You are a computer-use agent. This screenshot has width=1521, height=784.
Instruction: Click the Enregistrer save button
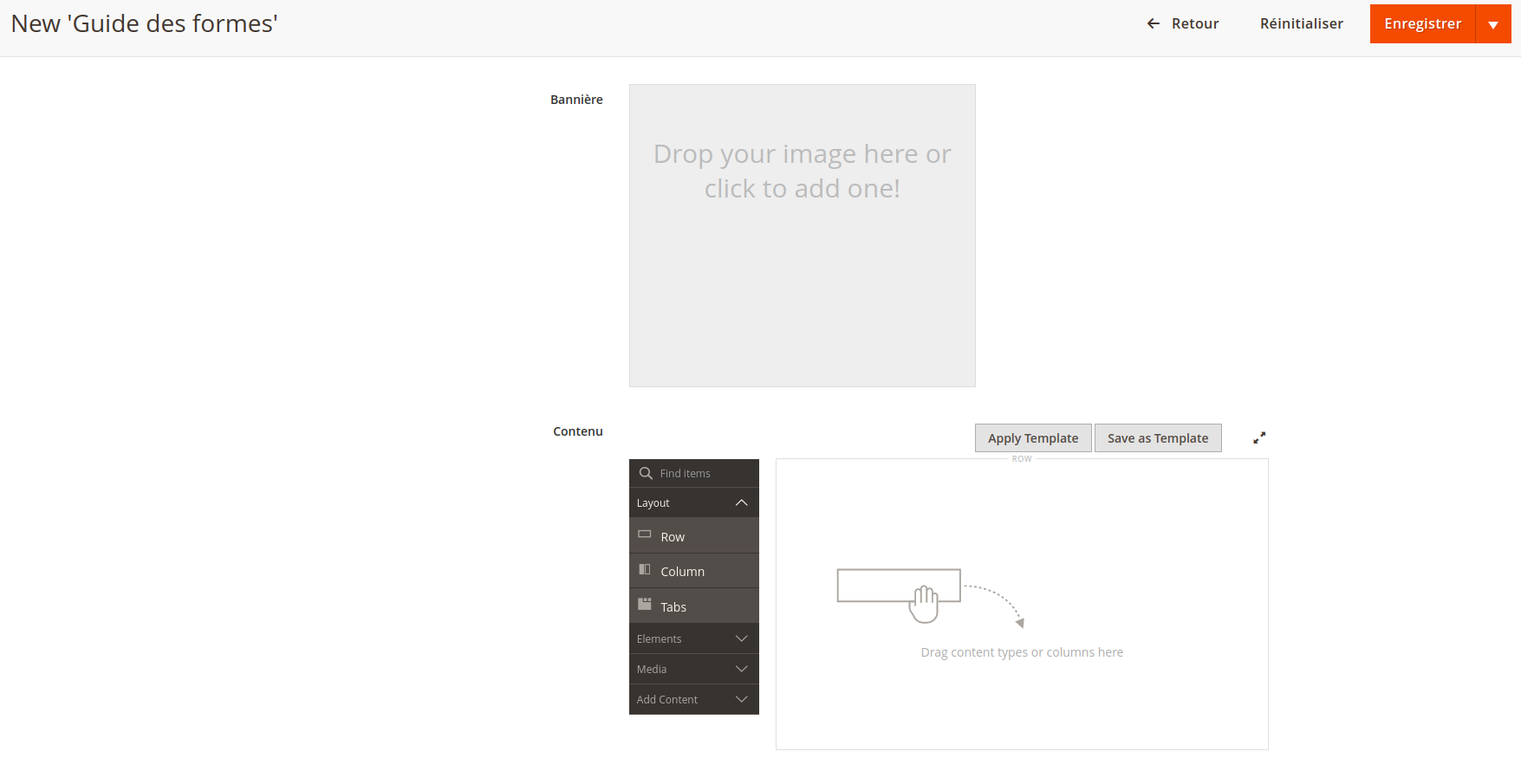coord(1422,24)
